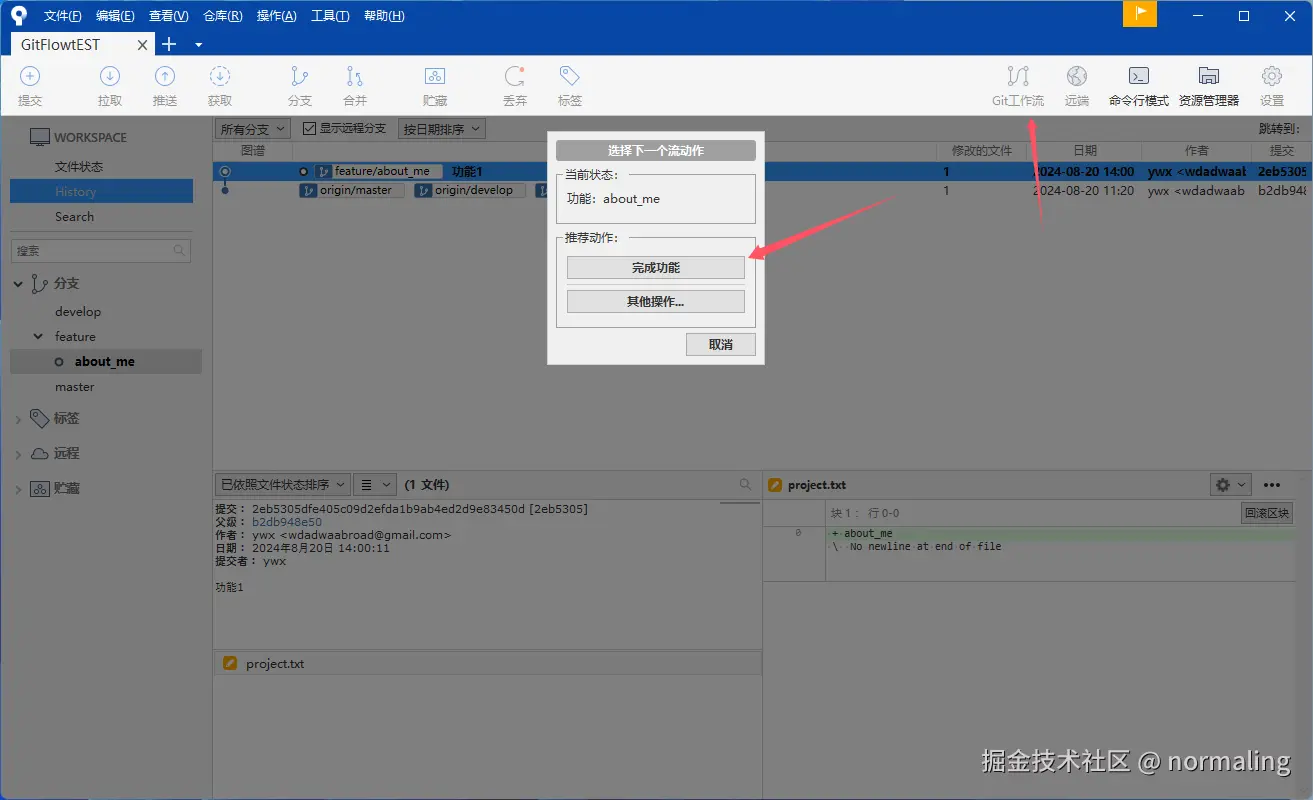This screenshot has width=1313, height=800.
Task: Collapse the 分支 section in sidebar
Action: [18, 284]
